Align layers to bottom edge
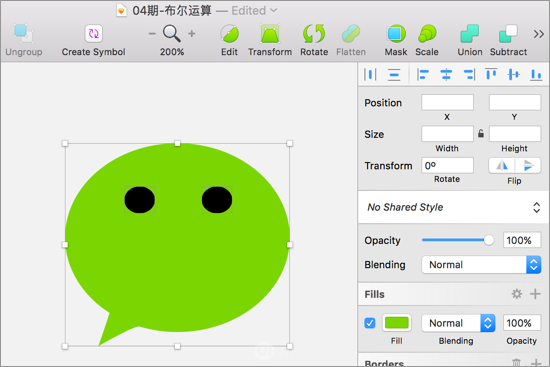This screenshot has width=550, height=367. tap(536, 74)
